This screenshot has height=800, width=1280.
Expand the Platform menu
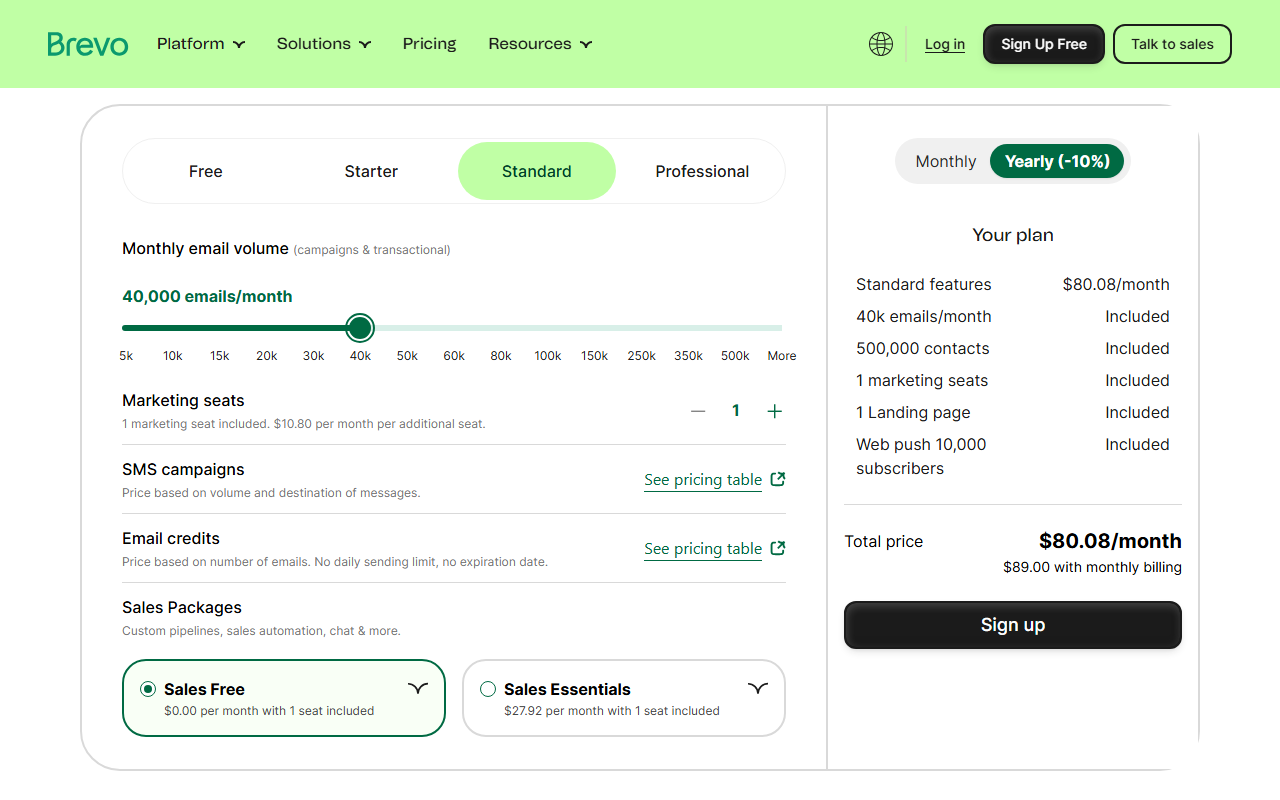[x=201, y=44]
